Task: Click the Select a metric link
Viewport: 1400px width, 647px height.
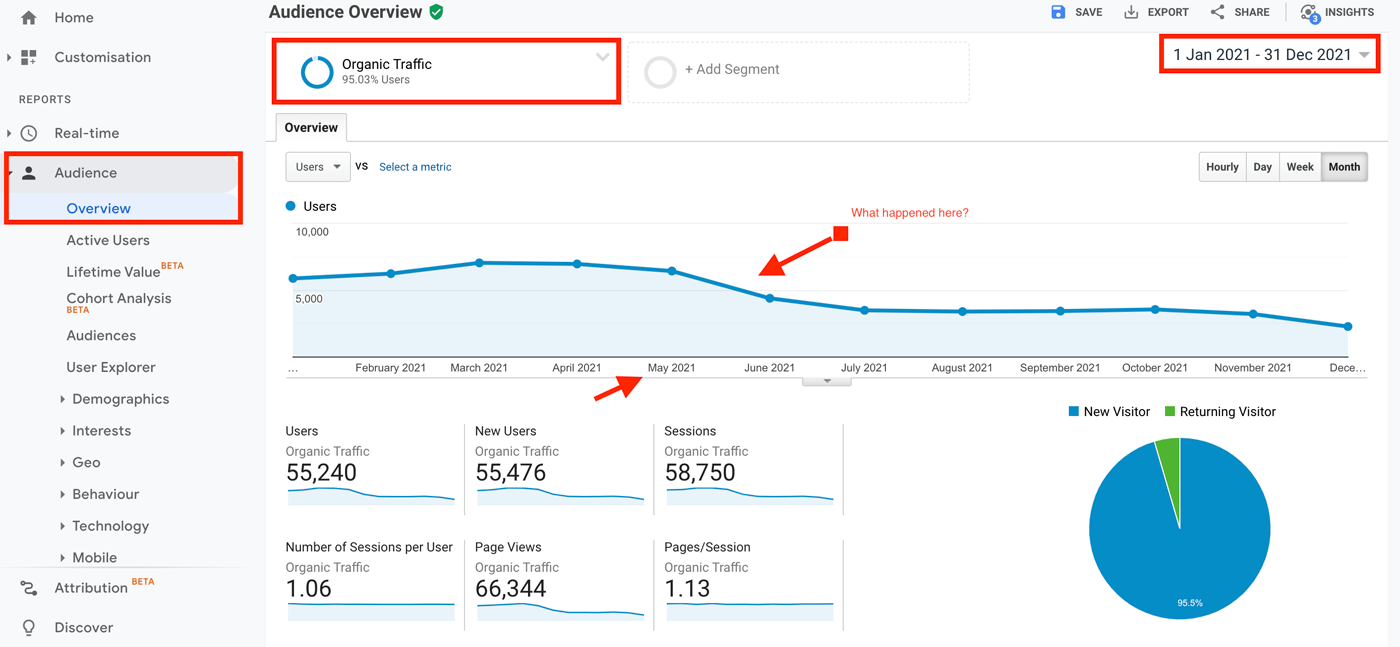Action: 415,167
